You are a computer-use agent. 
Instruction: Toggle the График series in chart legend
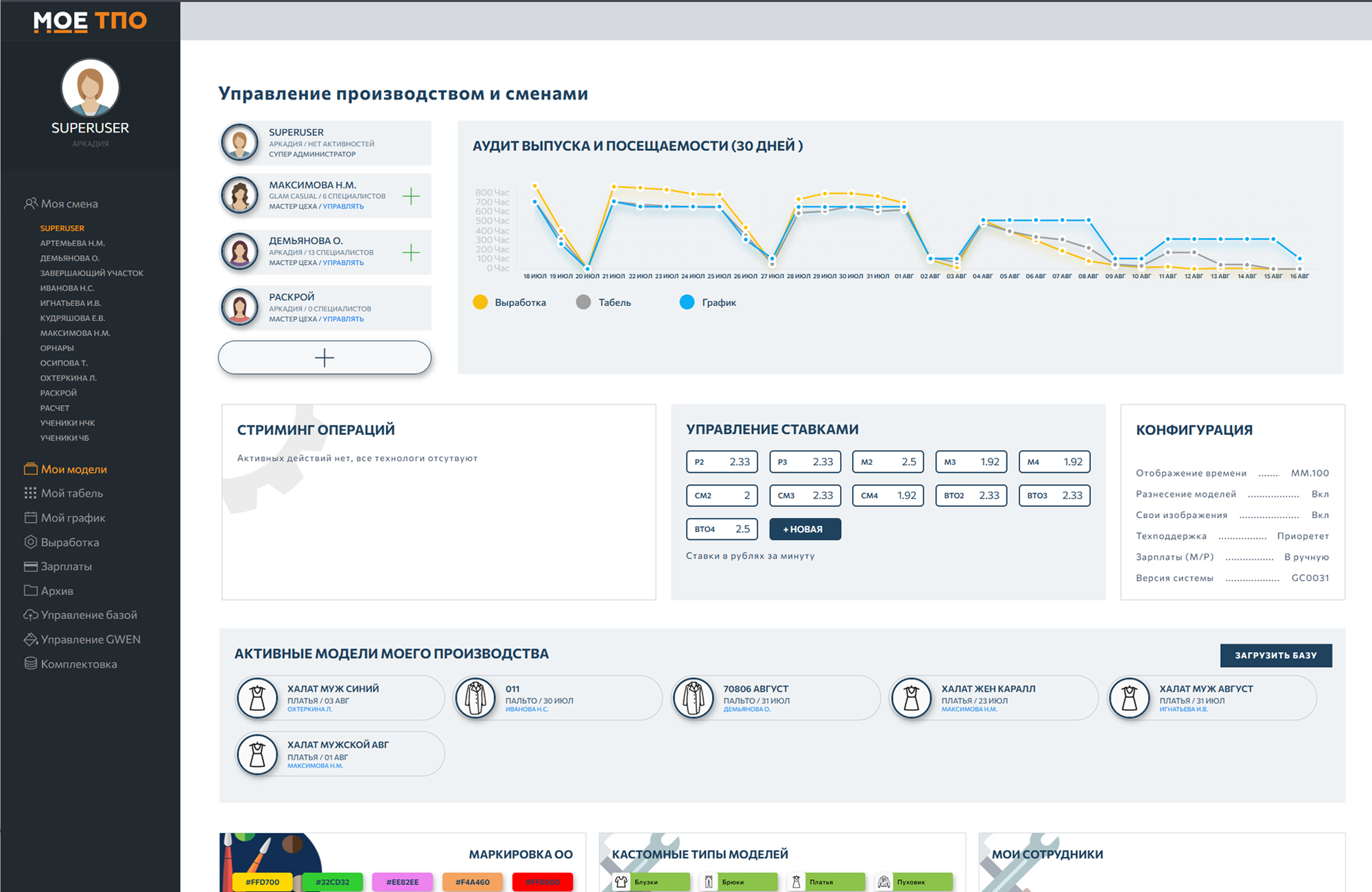[708, 303]
